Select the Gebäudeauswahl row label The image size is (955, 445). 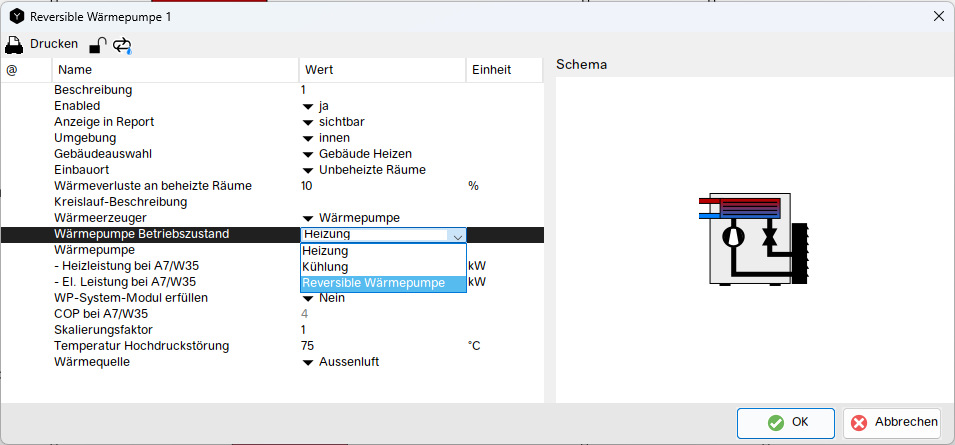103,154
